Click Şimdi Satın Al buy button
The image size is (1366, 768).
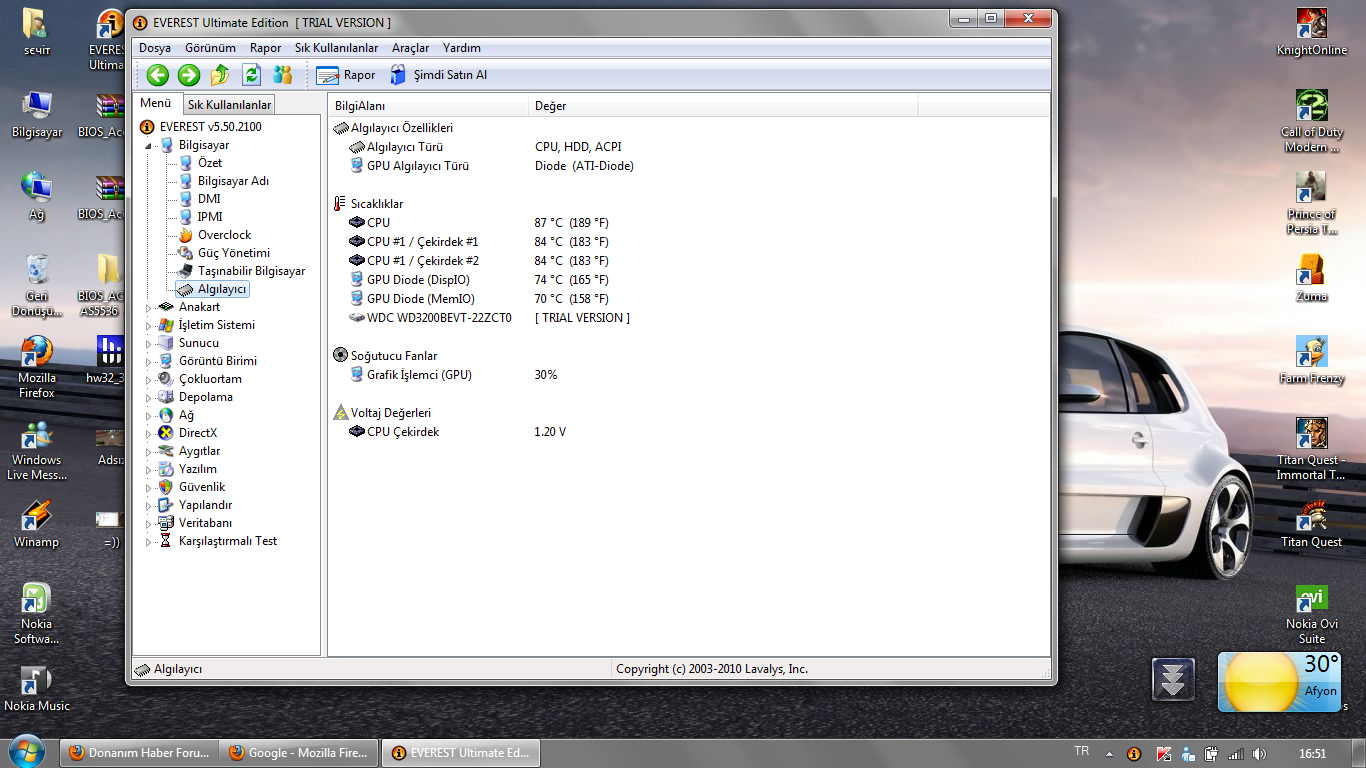click(438, 75)
